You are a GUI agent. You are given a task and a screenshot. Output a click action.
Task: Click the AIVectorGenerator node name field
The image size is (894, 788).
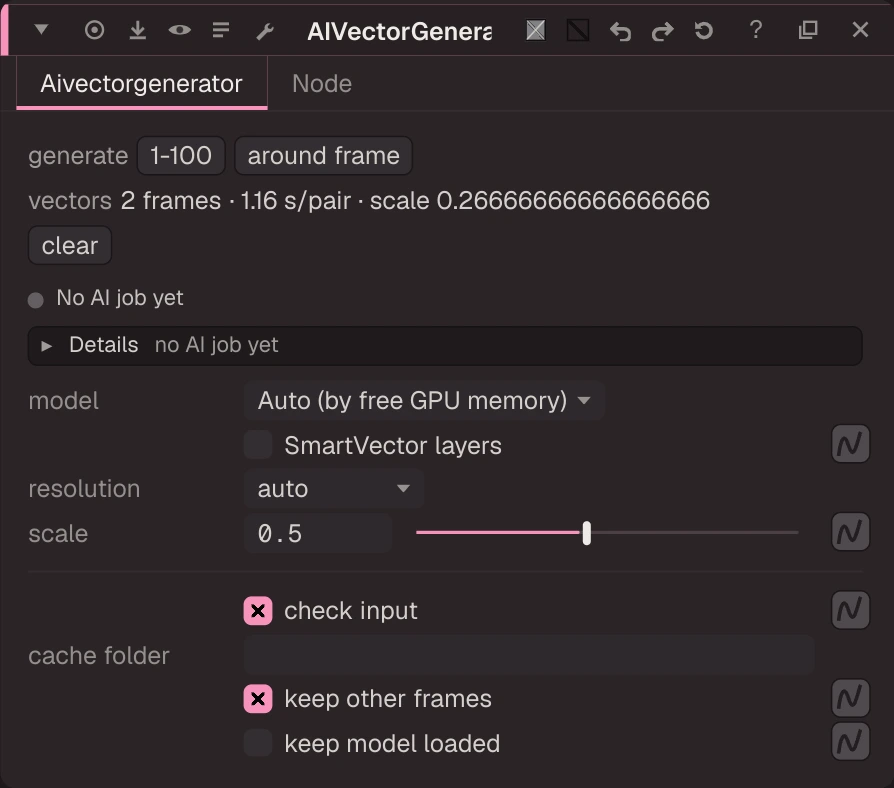click(x=400, y=31)
